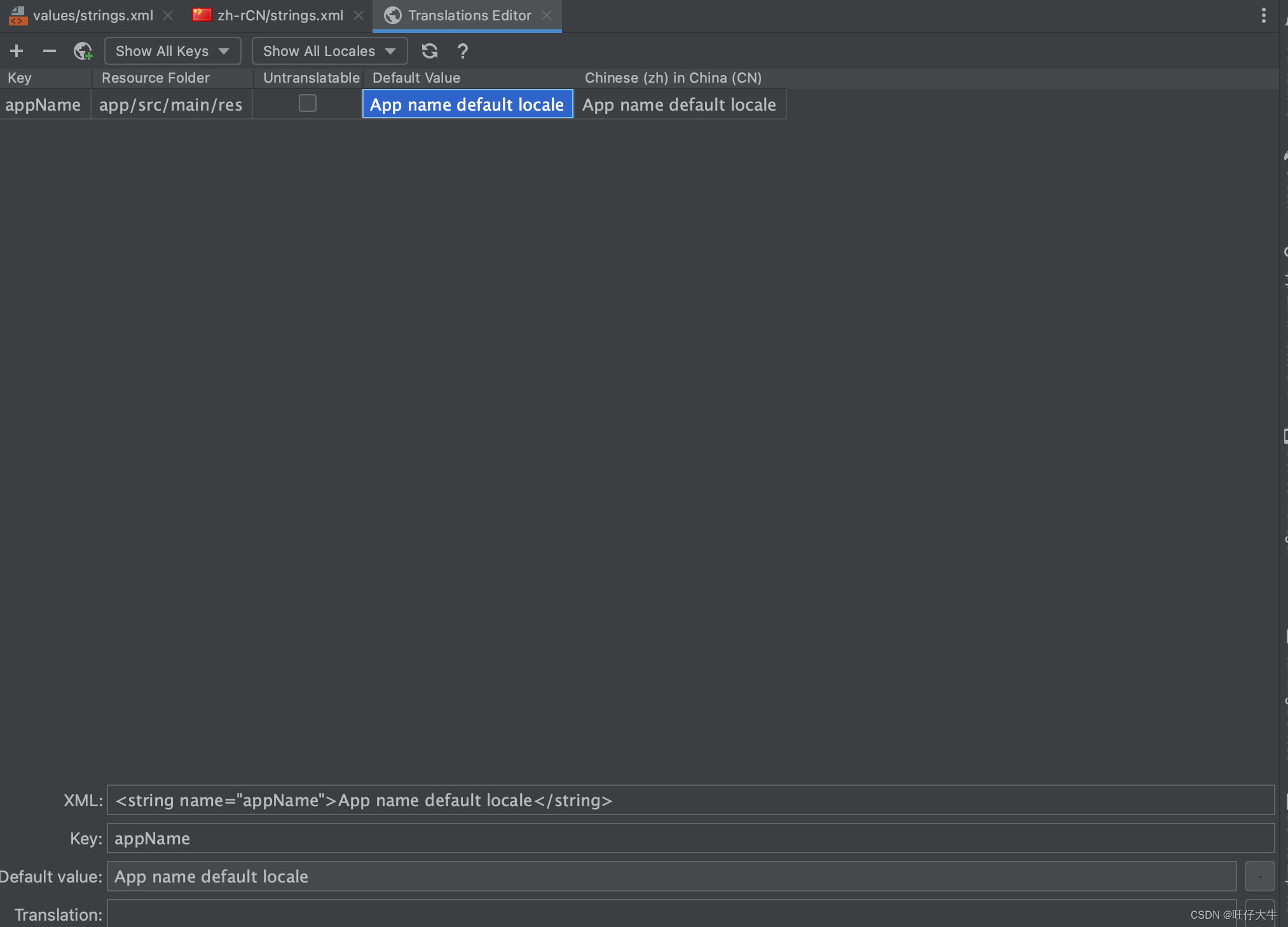This screenshot has width=1288, height=927.
Task: Click the Add Key plus icon
Action: tap(17, 51)
